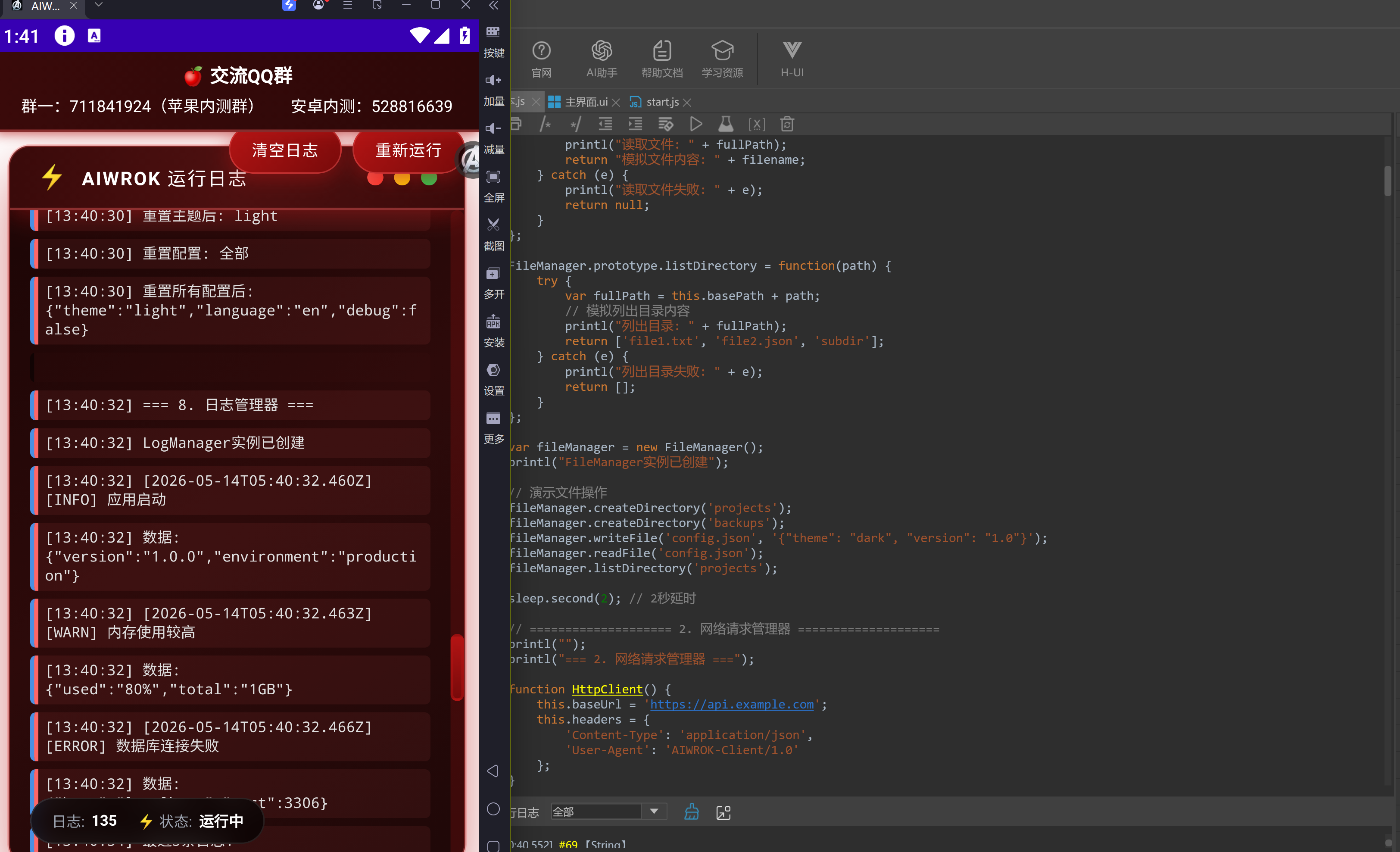Viewport: 1400px width, 852px height.
Task: Take a screenshot with 截图
Action: (494, 234)
